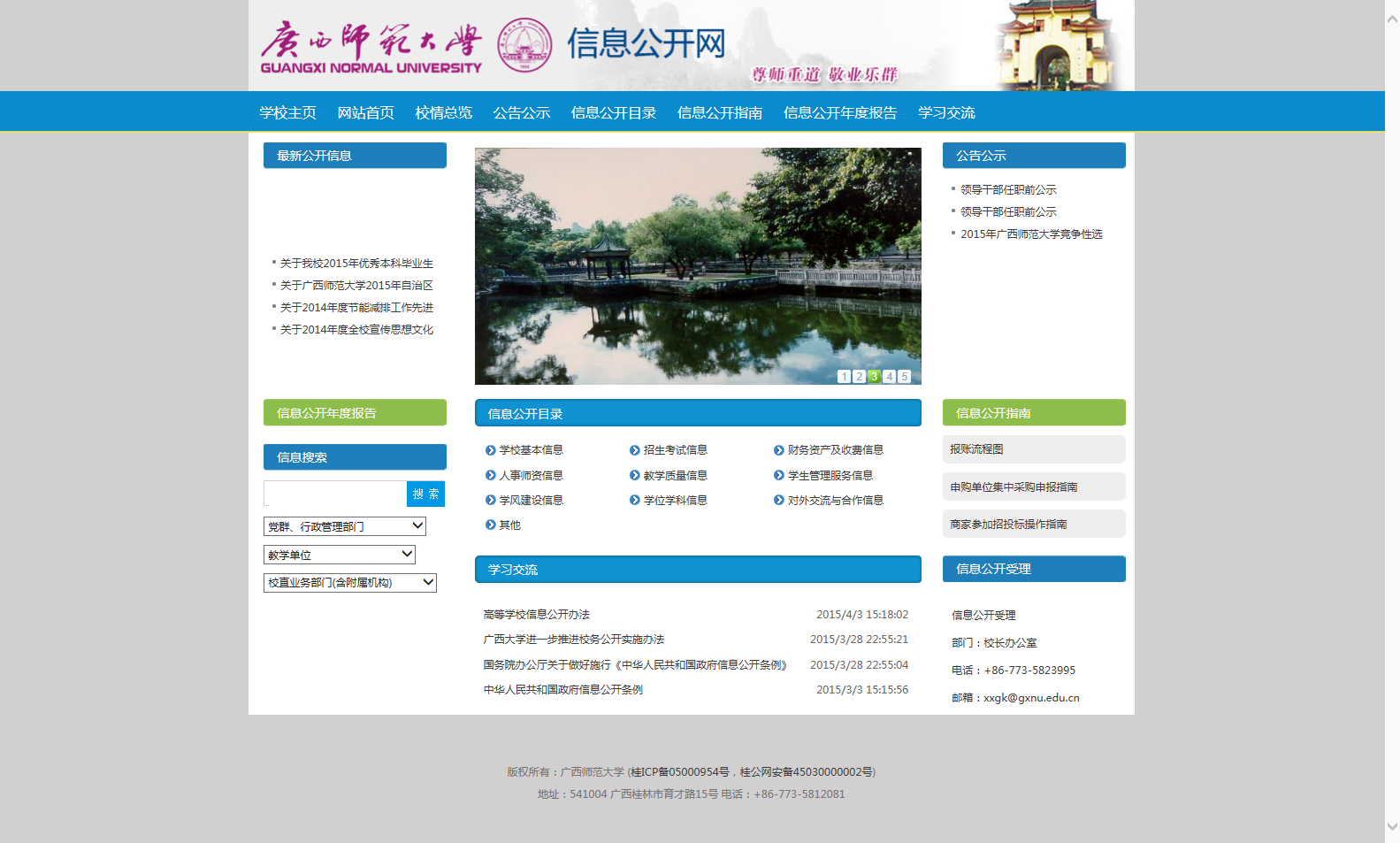
Task: Click arrow icon beside 教学质量信息
Action: click(x=635, y=475)
